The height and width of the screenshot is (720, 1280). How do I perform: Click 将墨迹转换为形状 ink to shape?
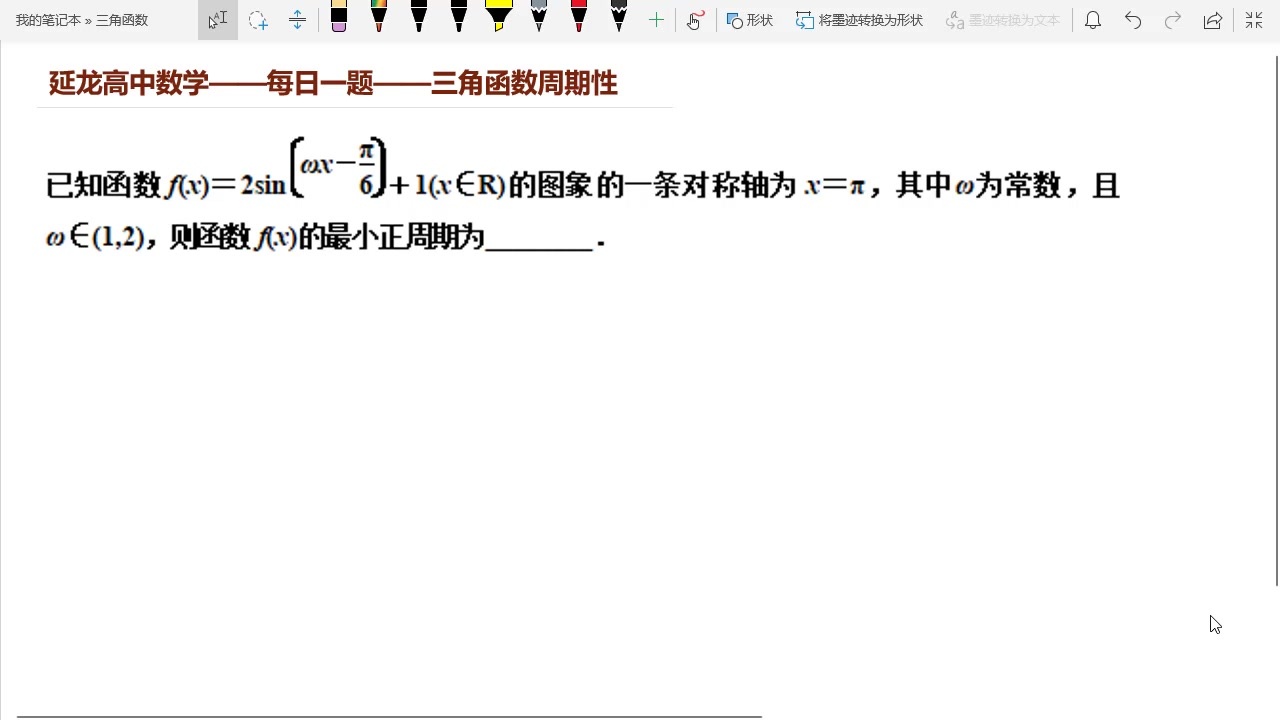coord(859,20)
